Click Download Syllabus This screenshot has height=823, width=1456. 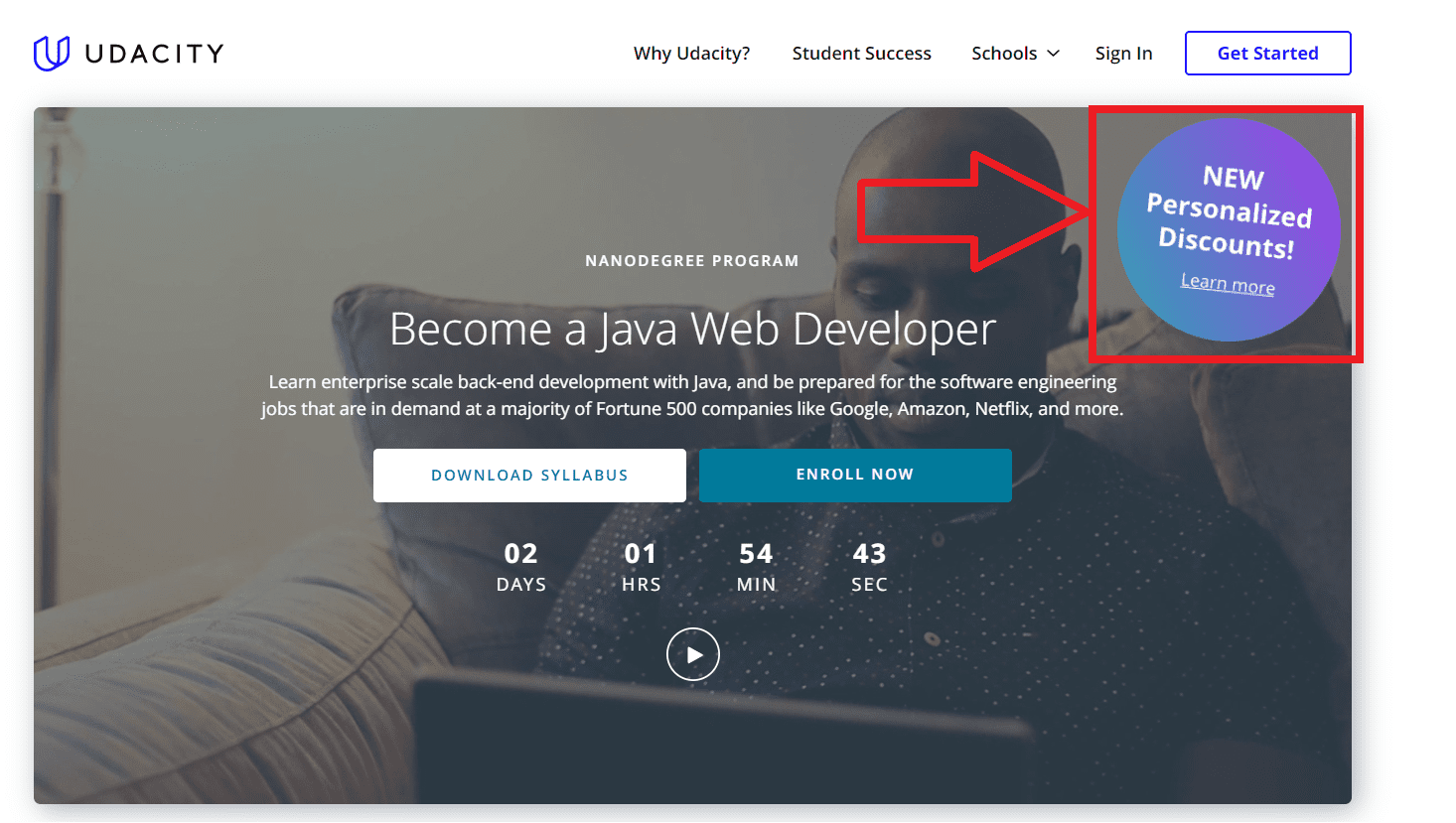point(528,475)
